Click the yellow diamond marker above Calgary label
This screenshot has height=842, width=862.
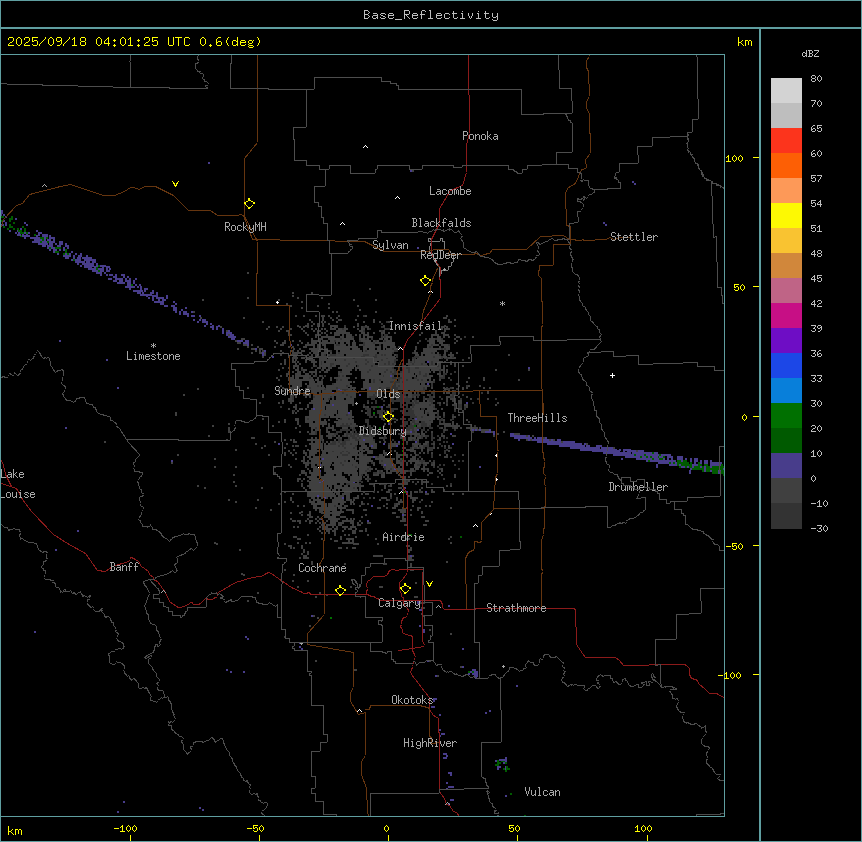tap(405, 588)
